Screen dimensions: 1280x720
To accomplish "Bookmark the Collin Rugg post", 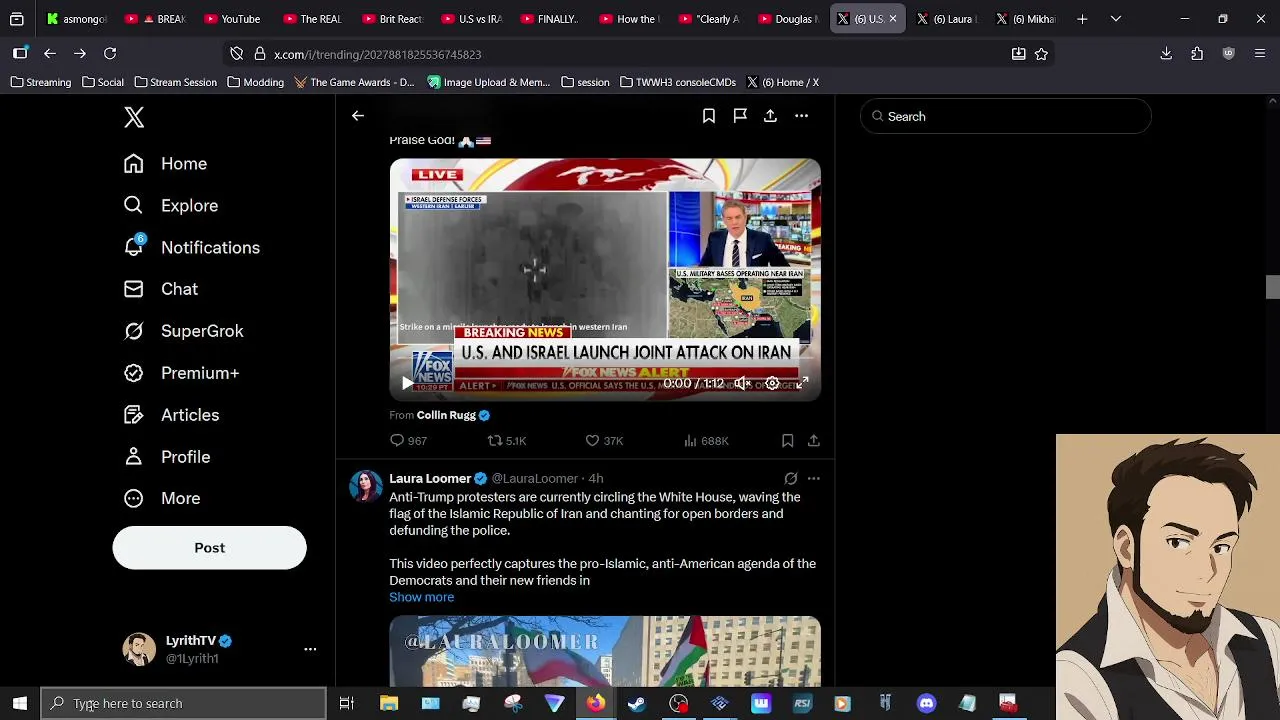I will 787,441.
